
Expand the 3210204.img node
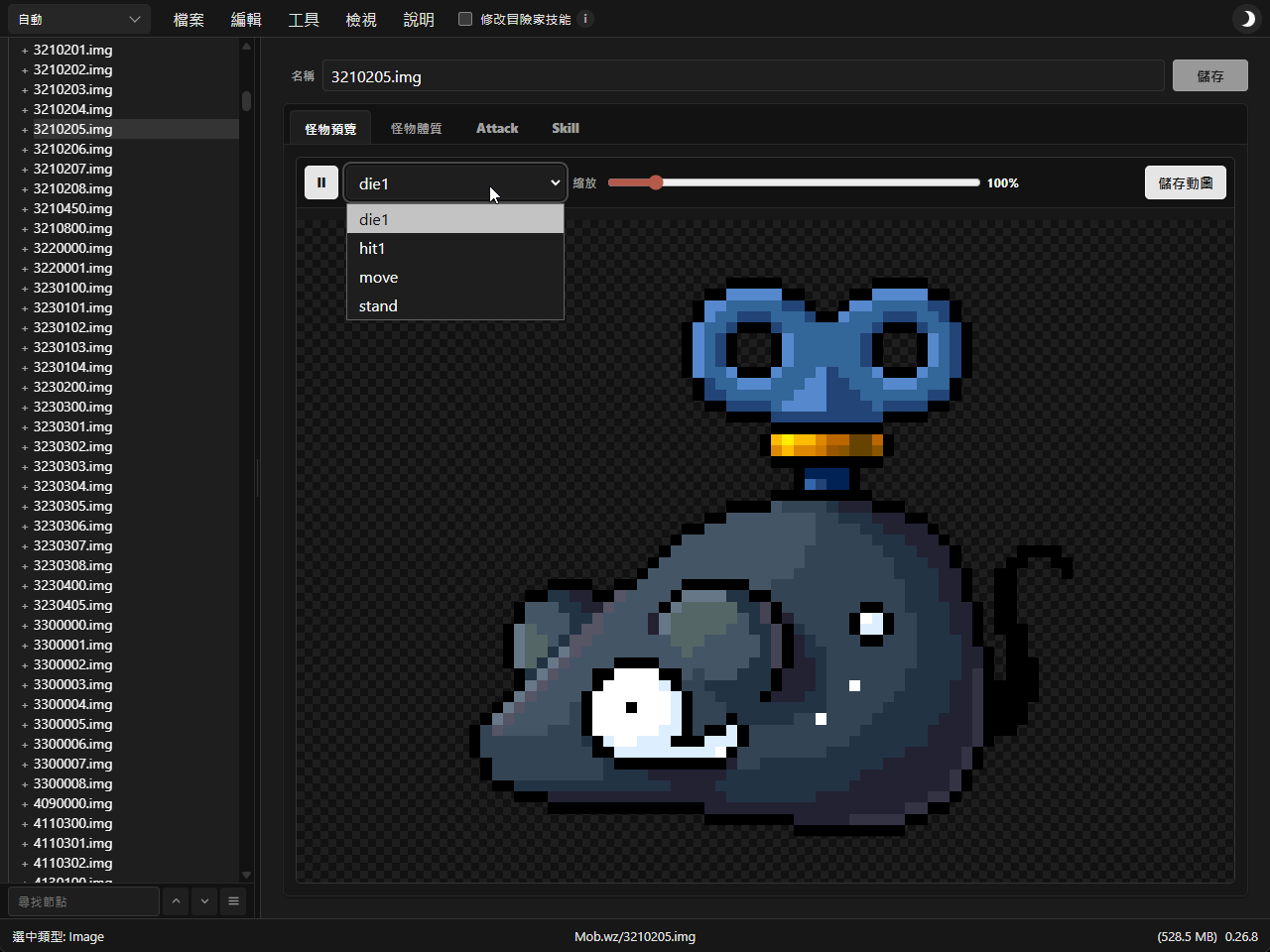pos(25,109)
